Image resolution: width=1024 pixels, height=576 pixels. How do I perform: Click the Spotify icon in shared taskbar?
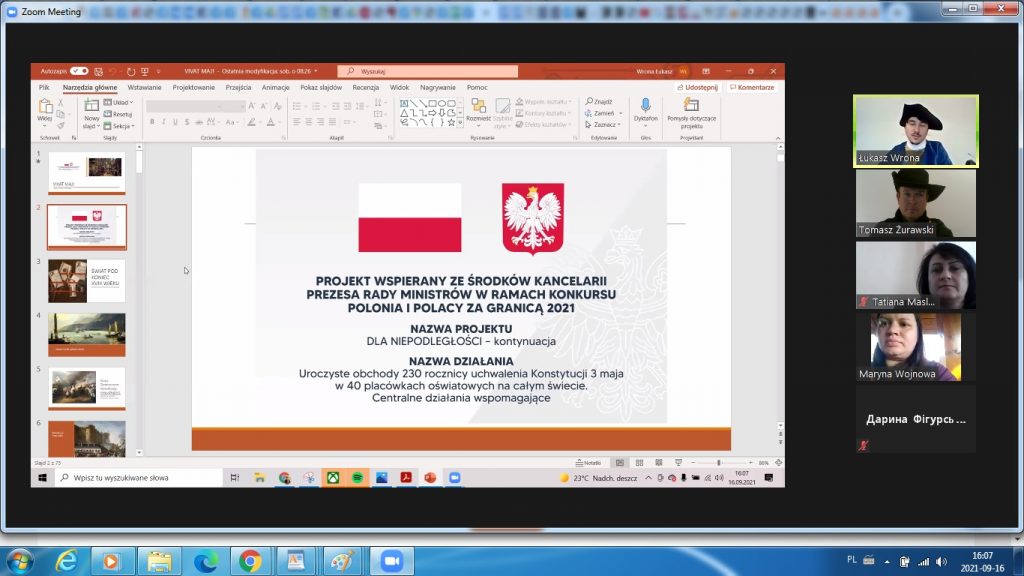click(x=357, y=478)
